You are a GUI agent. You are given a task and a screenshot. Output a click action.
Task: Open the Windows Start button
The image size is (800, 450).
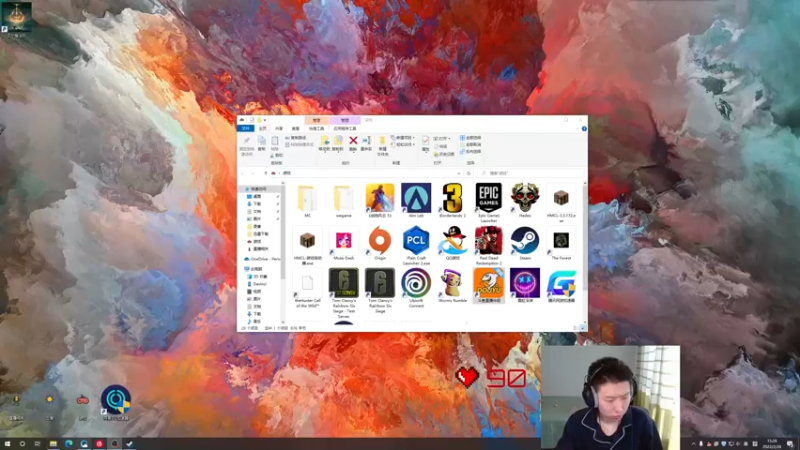click(7, 444)
